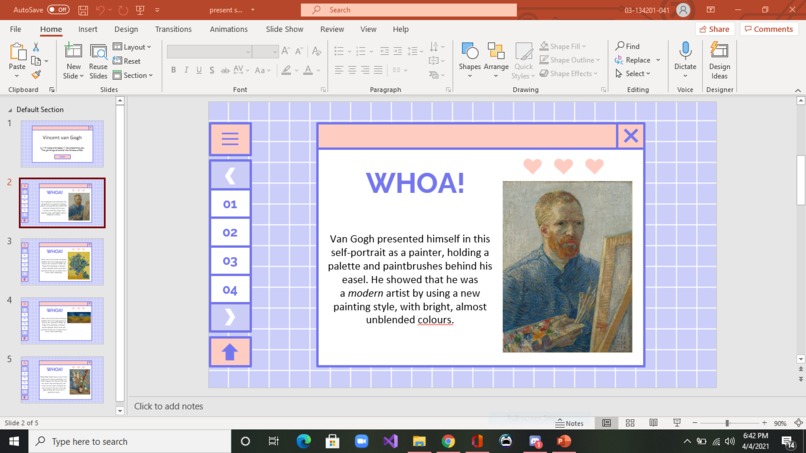Click the Dictate microphone icon
The height and width of the screenshot is (453, 806).
click(x=685, y=51)
